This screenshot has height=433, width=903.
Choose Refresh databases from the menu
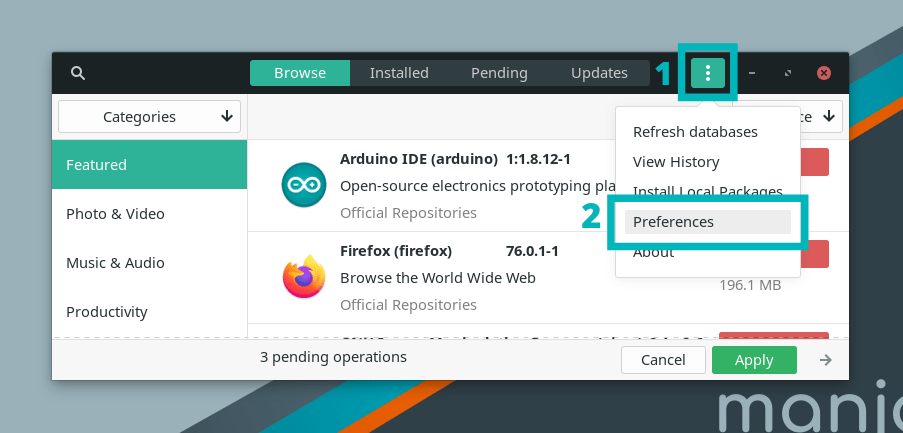695,132
